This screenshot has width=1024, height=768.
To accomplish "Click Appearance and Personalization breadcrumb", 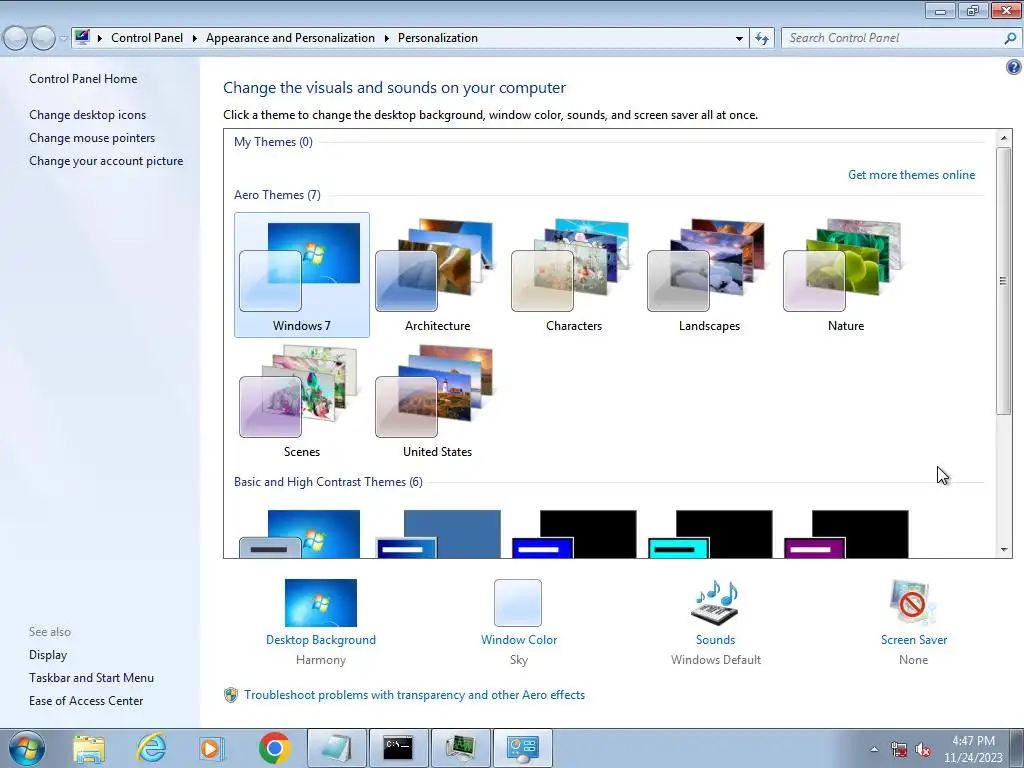I will [290, 38].
